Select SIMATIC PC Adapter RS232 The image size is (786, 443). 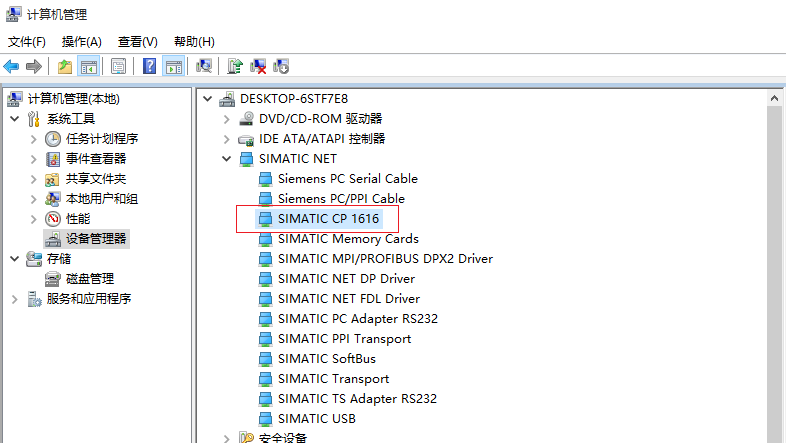(358, 319)
